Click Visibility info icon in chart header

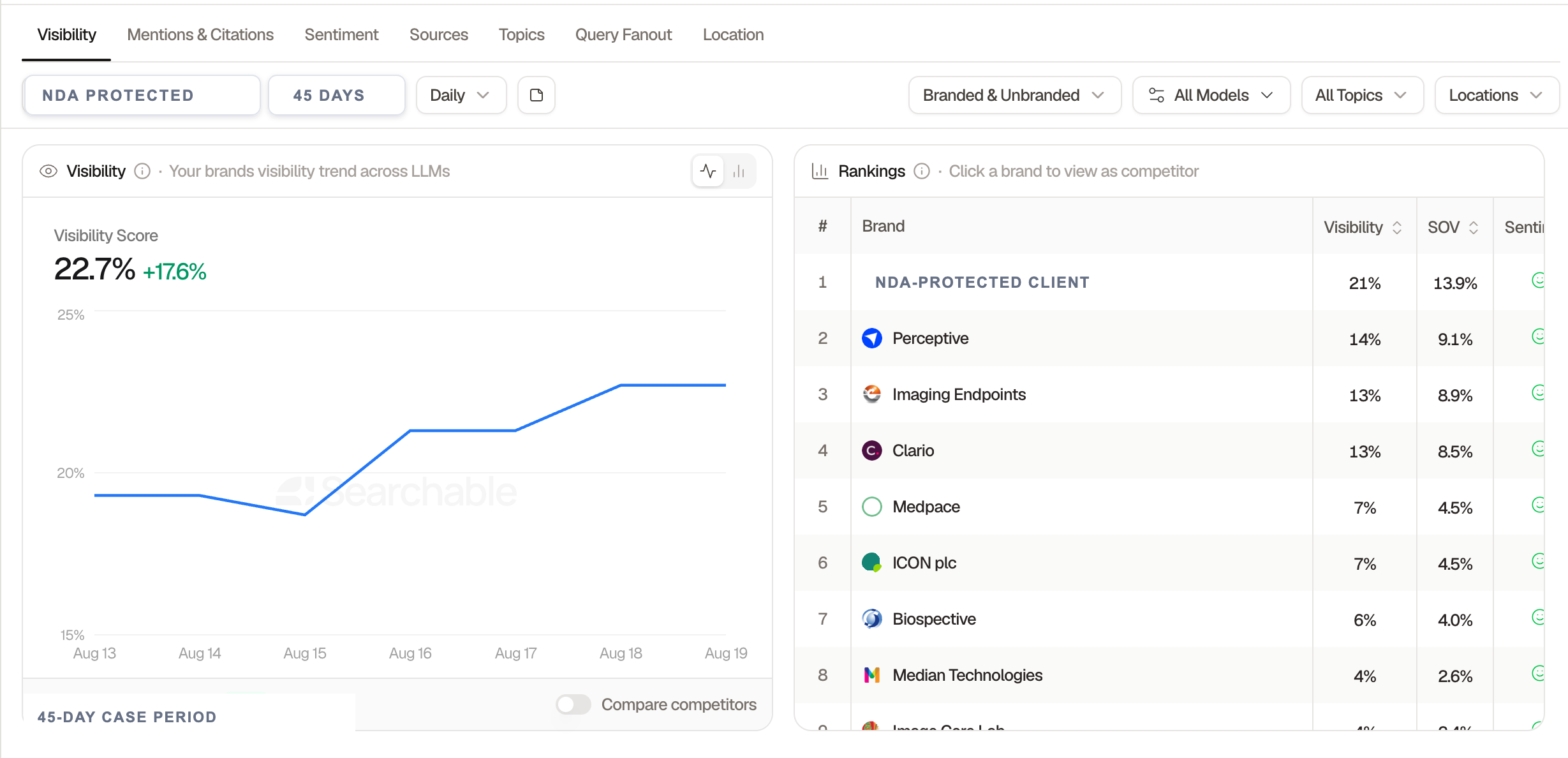[x=142, y=171]
